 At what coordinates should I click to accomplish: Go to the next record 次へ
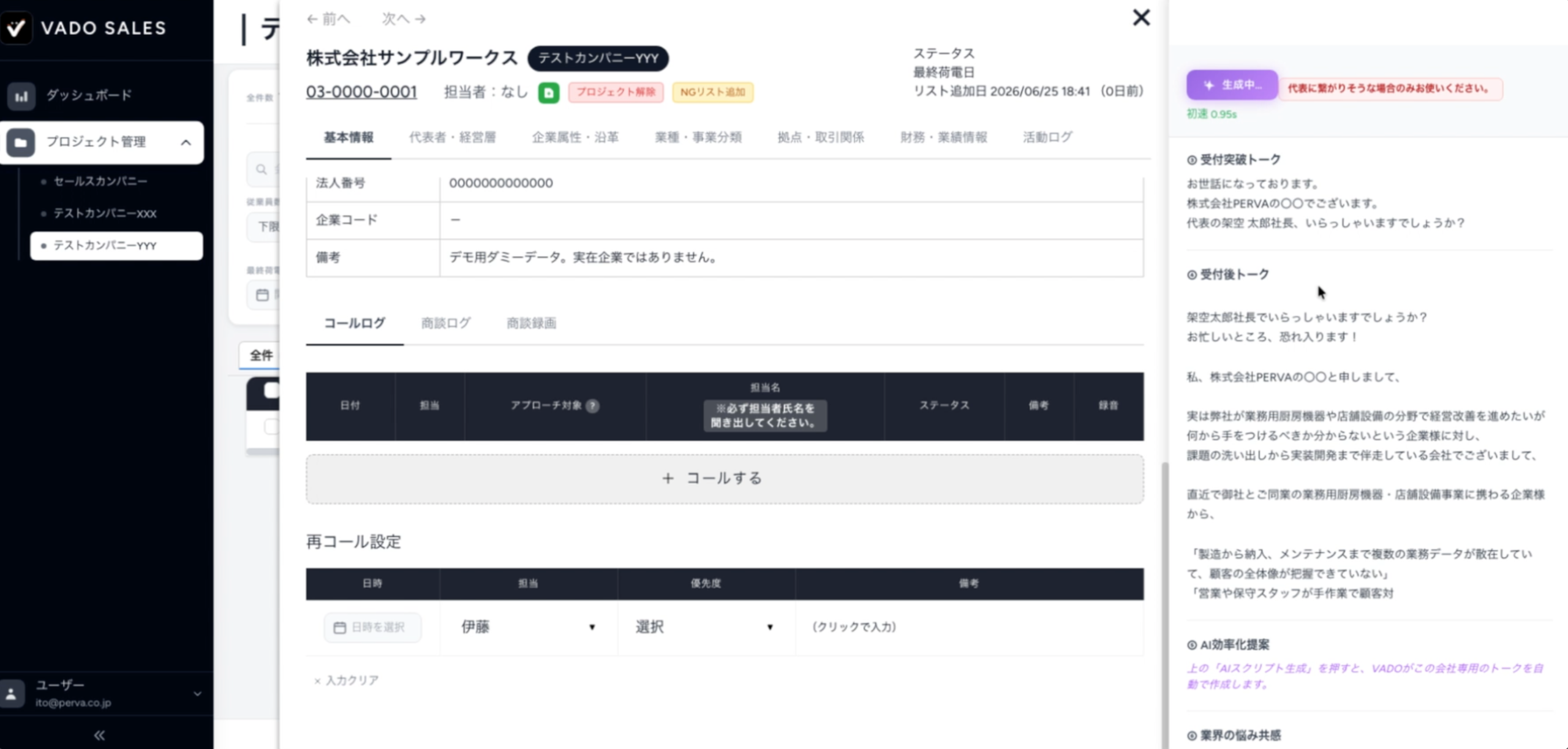[404, 19]
